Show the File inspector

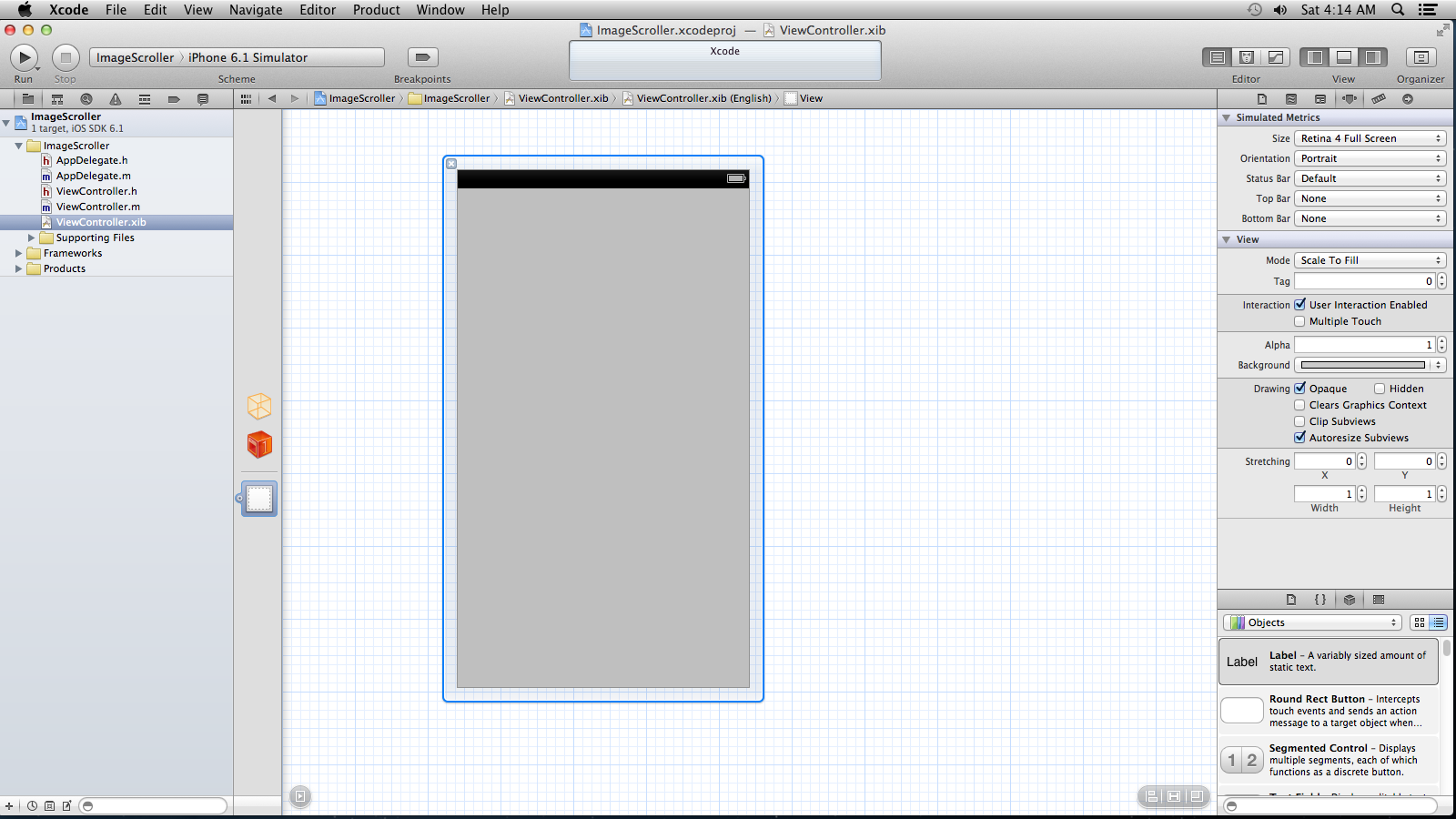1262,99
